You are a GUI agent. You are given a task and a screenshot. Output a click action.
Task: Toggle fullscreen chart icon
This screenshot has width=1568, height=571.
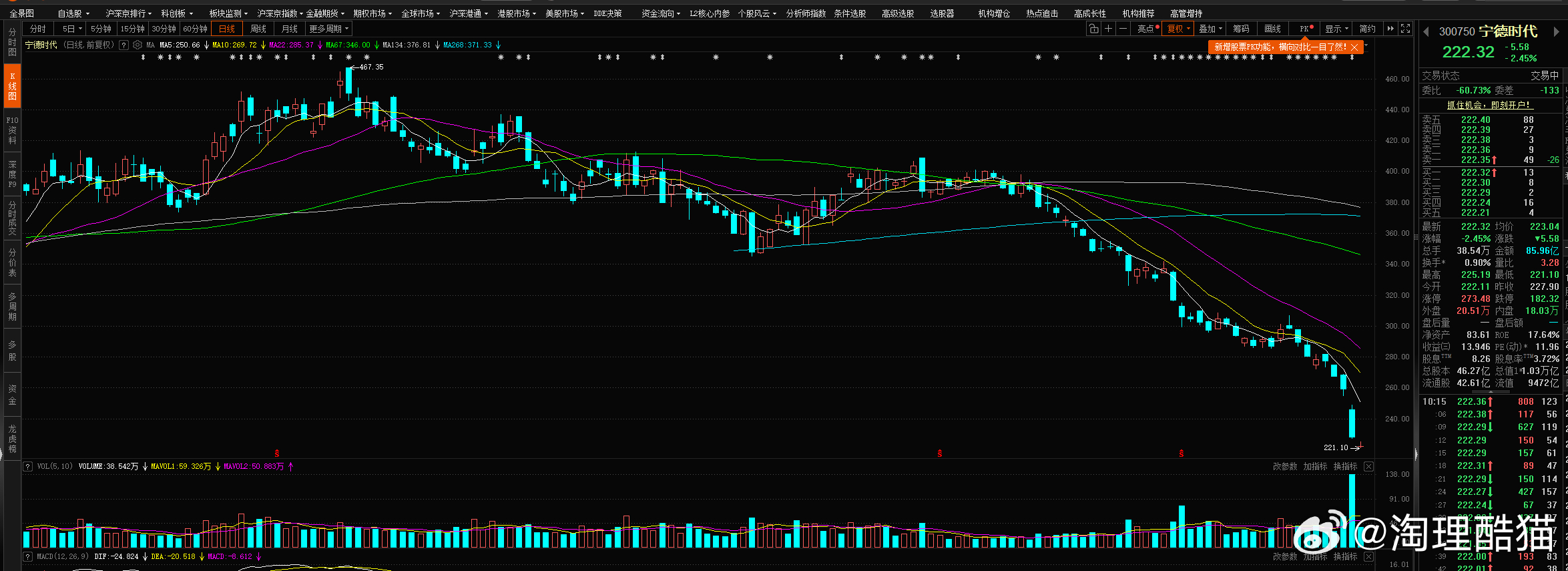click(x=1405, y=29)
